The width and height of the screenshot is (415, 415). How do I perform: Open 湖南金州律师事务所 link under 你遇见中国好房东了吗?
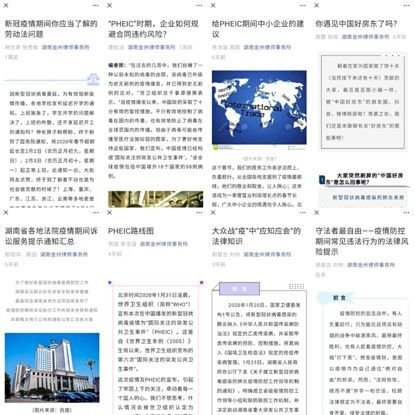[366, 37]
